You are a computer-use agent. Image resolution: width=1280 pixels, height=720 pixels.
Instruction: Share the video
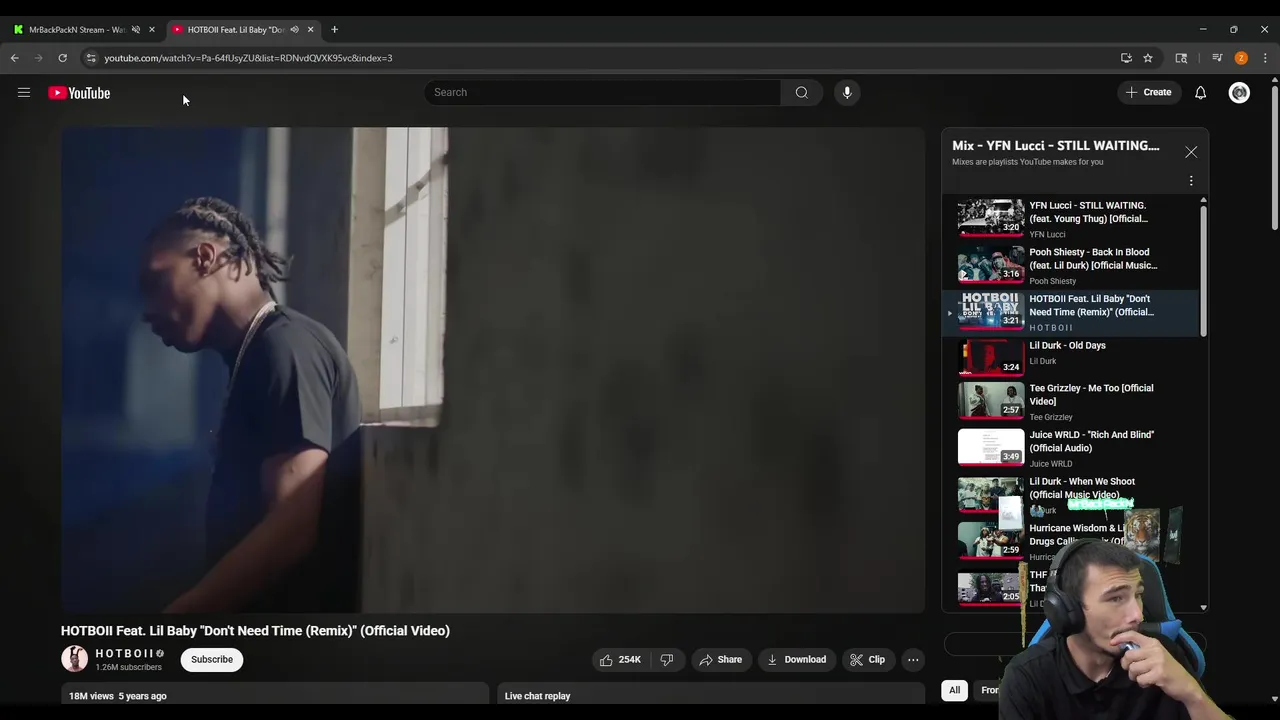720,660
